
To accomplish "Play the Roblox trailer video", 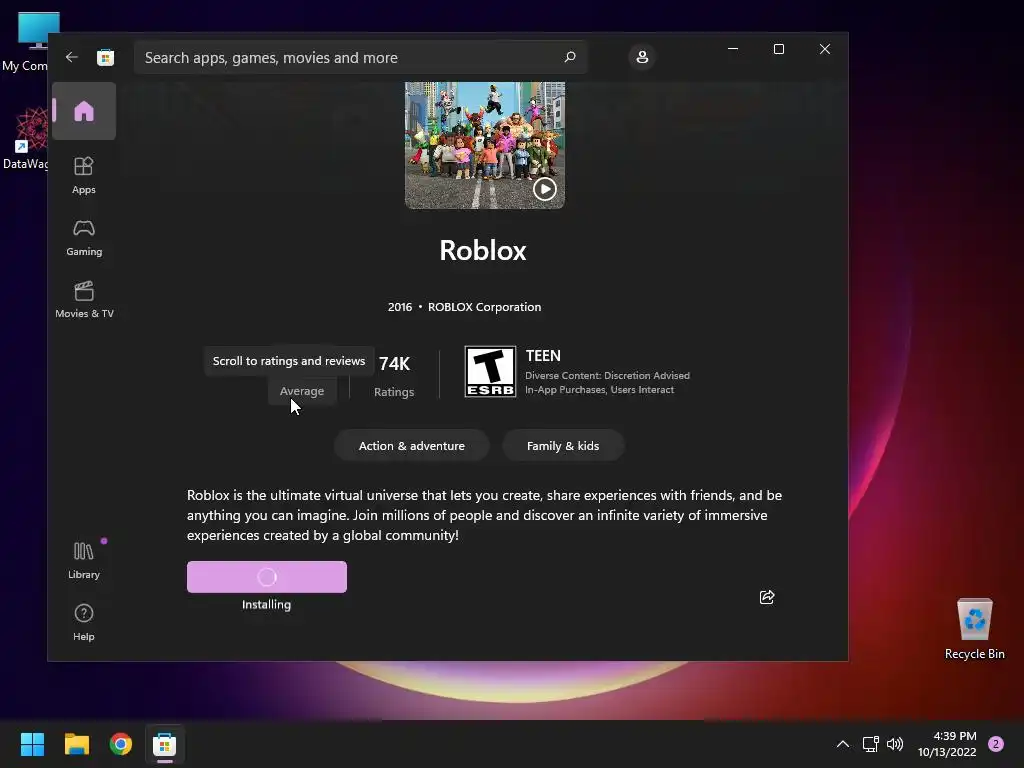I will pos(545,189).
